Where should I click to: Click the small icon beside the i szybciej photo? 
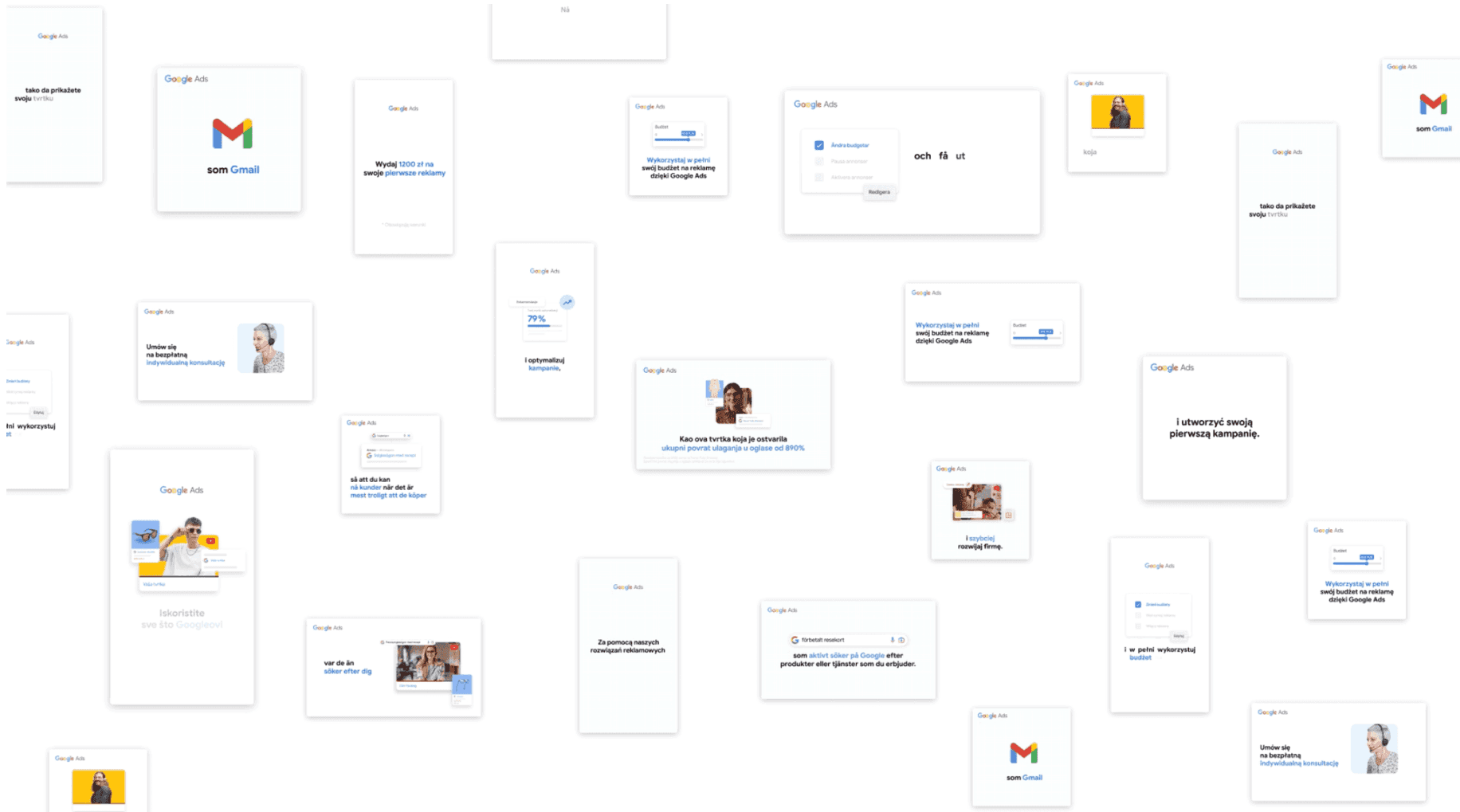click(x=1008, y=516)
